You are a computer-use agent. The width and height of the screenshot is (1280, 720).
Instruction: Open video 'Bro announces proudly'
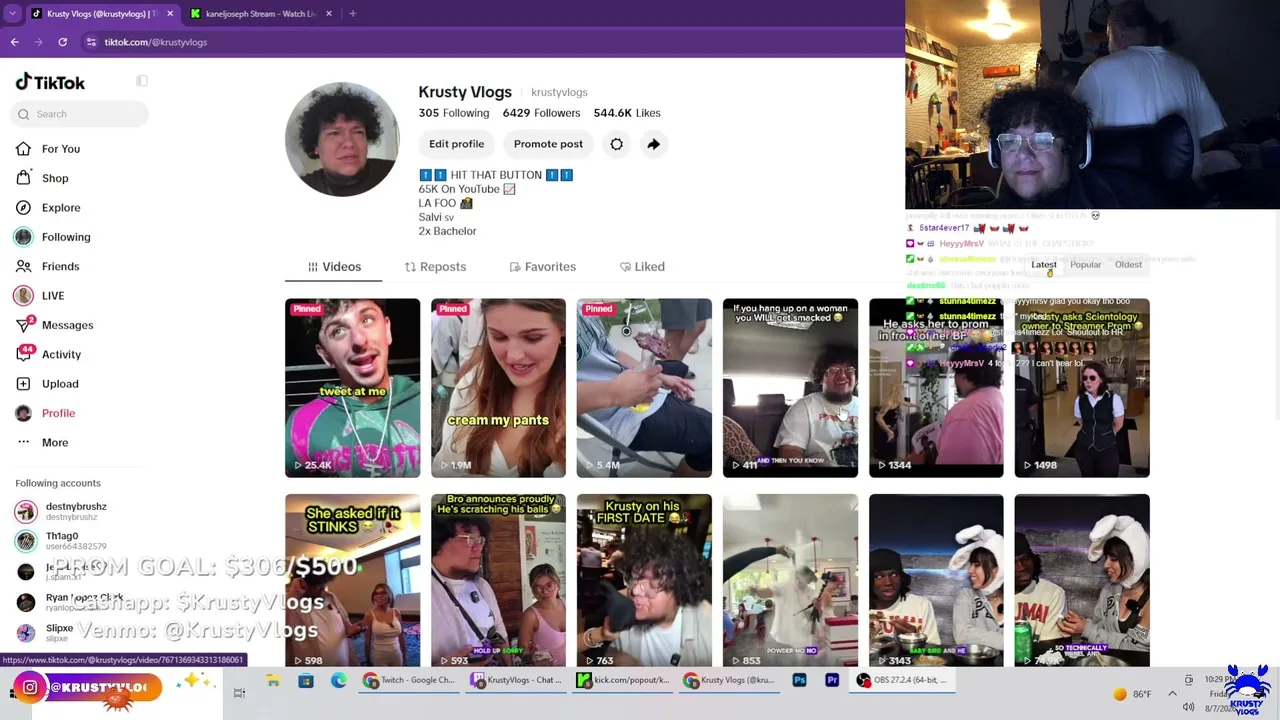[498, 580]
